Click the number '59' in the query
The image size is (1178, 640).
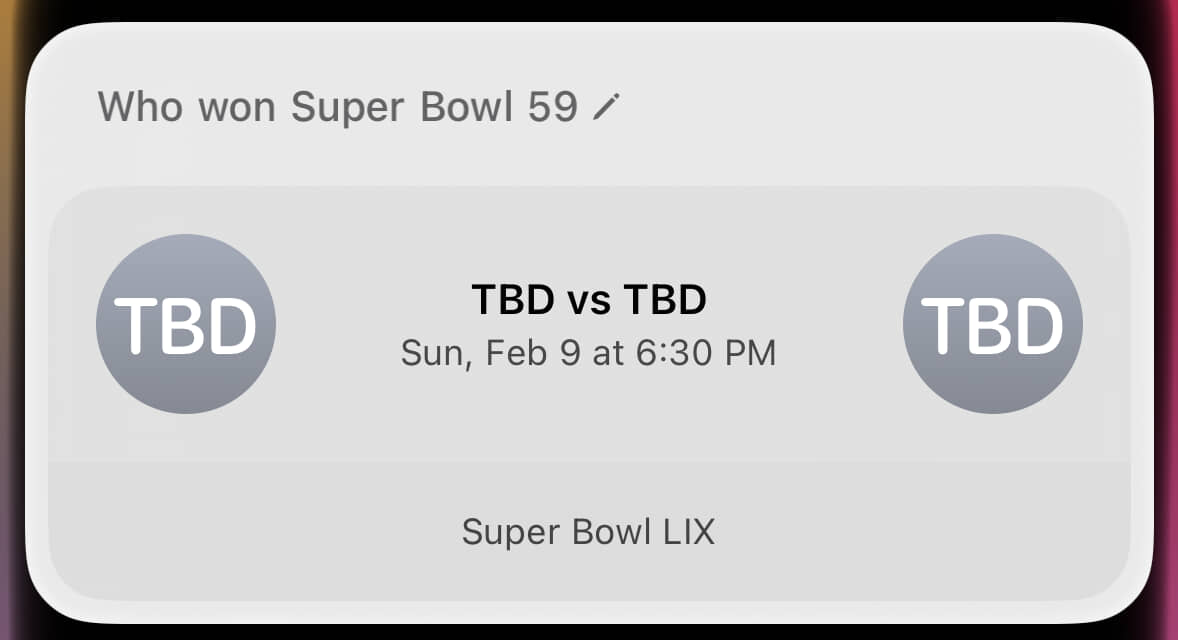pos(552,107)
